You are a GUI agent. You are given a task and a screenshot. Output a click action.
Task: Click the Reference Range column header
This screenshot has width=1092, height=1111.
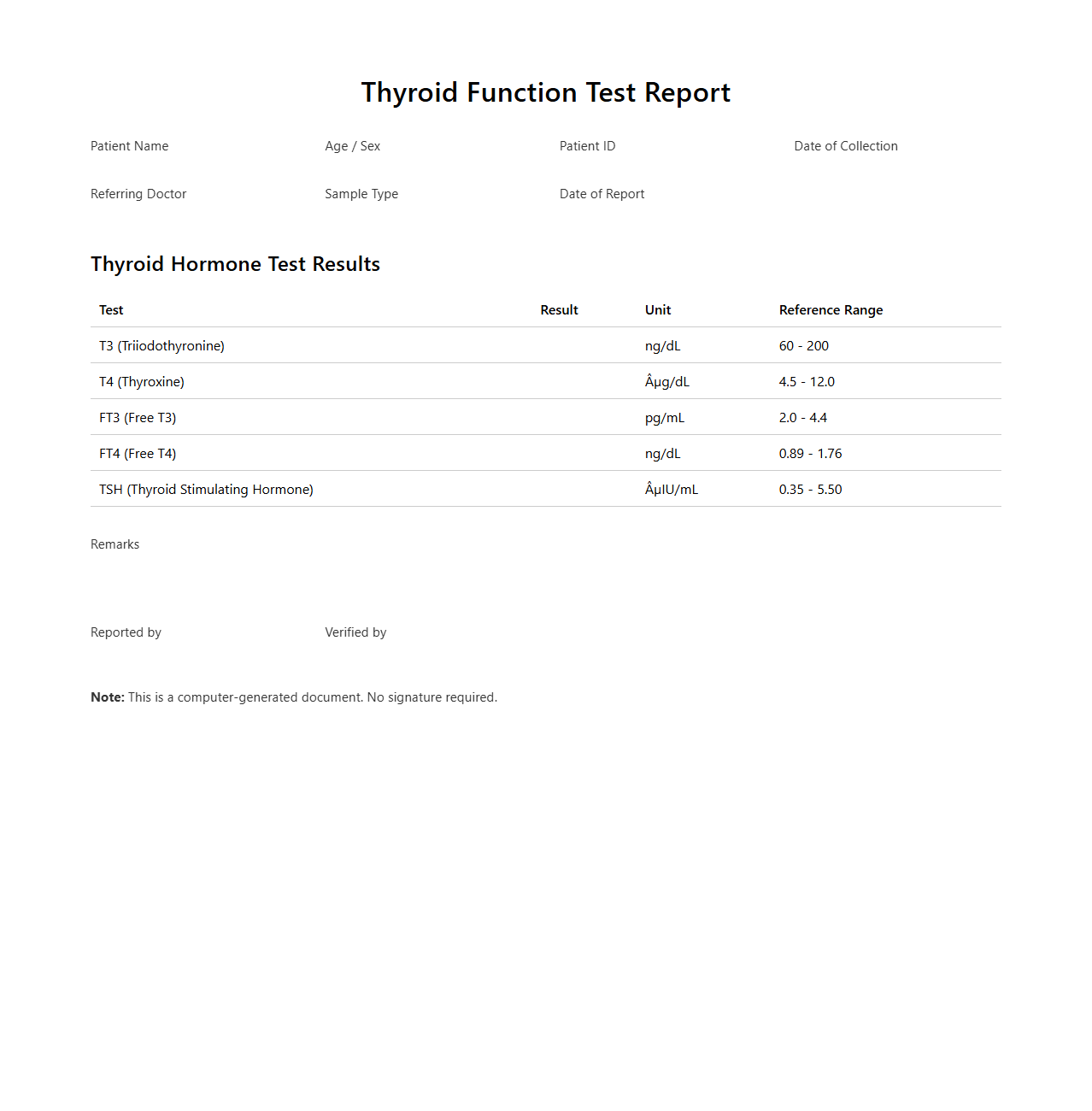[x=831, y=309]
